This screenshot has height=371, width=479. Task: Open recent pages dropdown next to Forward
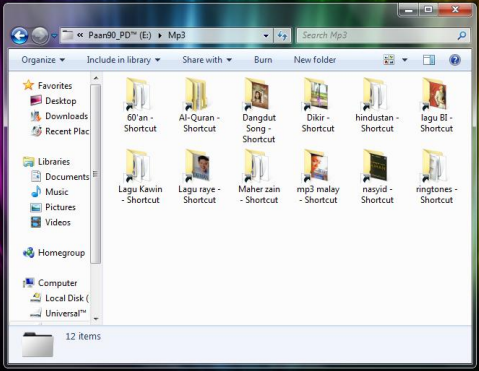[x=54, y=35]
